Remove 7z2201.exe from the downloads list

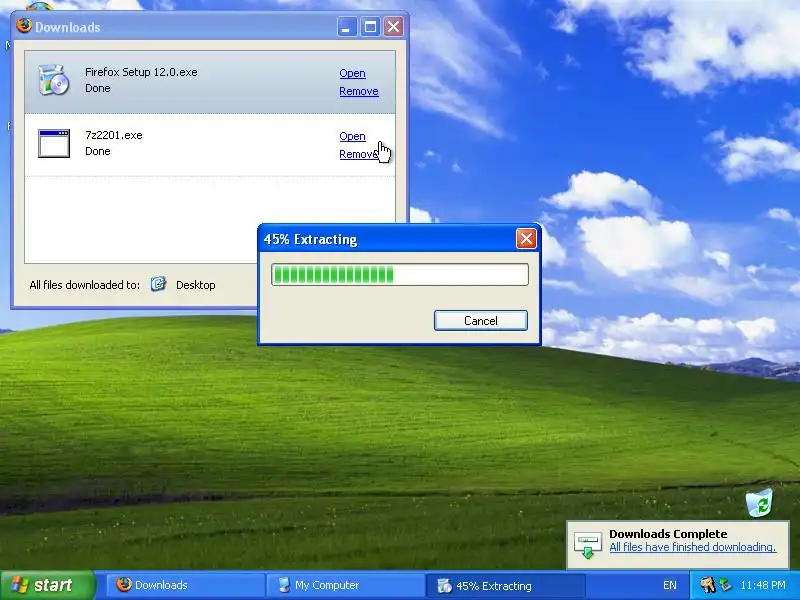click(x=359, y=154)
